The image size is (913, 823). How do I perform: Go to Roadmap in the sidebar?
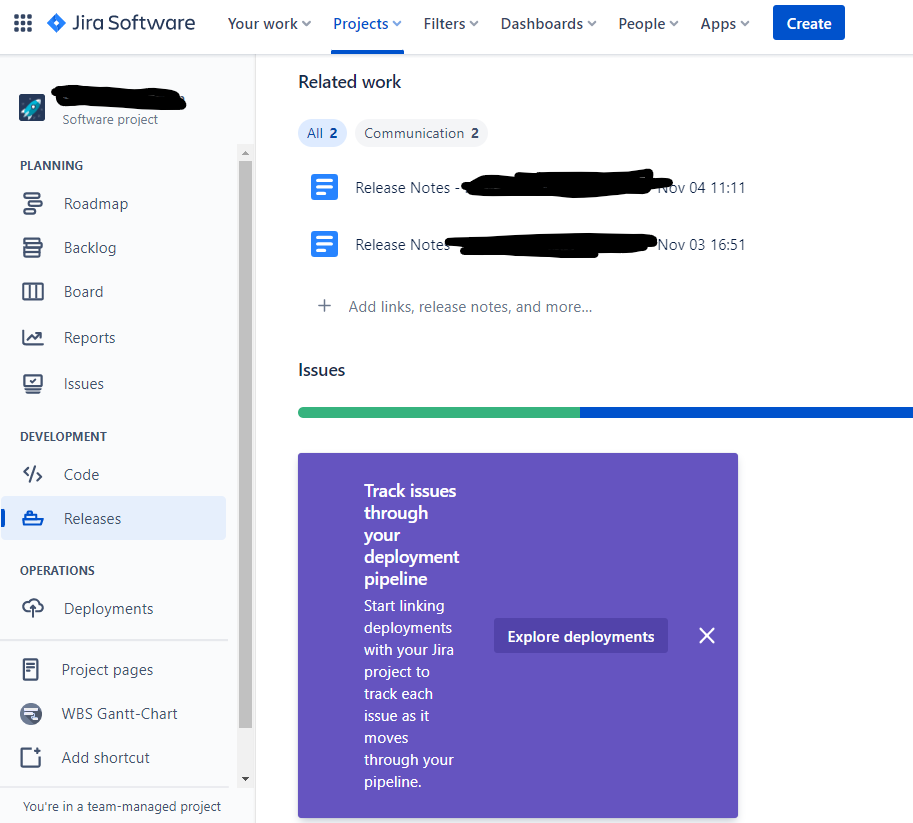[114, 204]
